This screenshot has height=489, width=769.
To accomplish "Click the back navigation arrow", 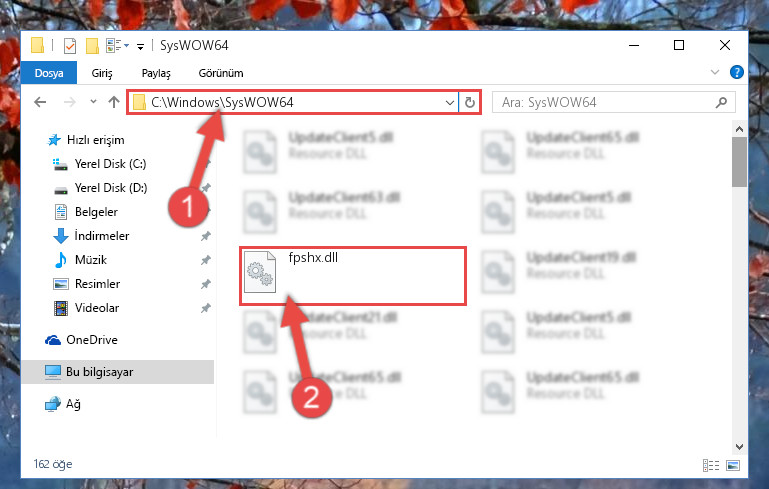I will 40,102.
